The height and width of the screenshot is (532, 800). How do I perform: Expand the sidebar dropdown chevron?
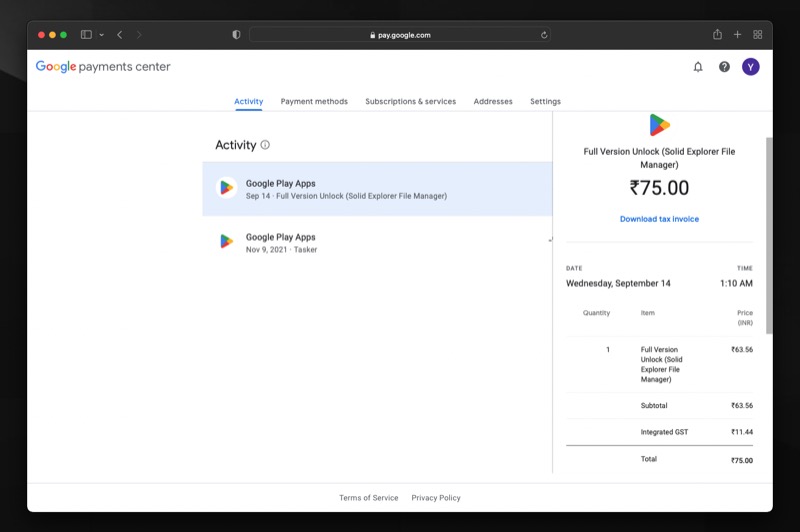pos(101,35)
